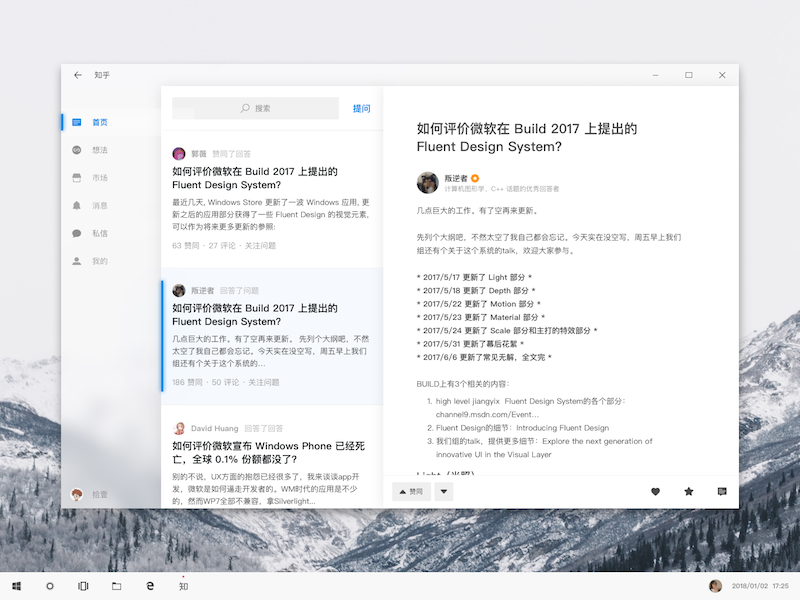Click the answer's main question heading
800x600 pixels.
tap(527, 137)
